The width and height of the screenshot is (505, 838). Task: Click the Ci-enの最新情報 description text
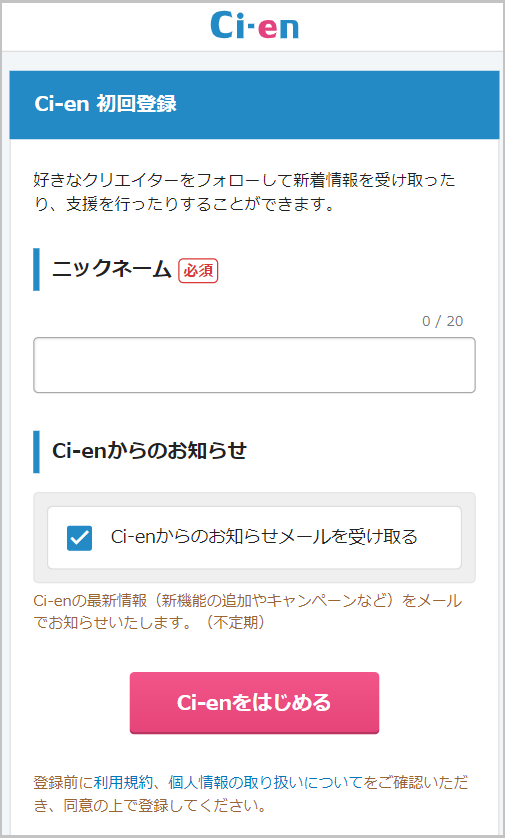[247, 611]
